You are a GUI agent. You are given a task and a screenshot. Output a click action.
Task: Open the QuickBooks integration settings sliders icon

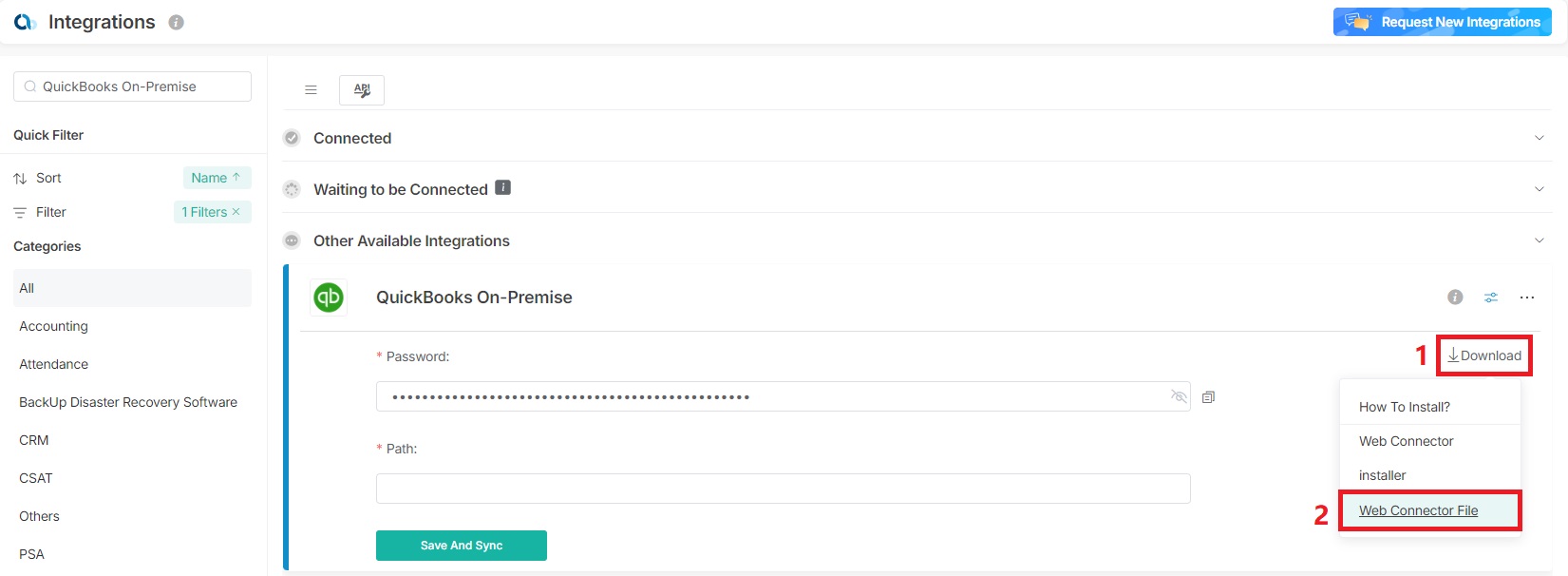tap(1491, 298)
